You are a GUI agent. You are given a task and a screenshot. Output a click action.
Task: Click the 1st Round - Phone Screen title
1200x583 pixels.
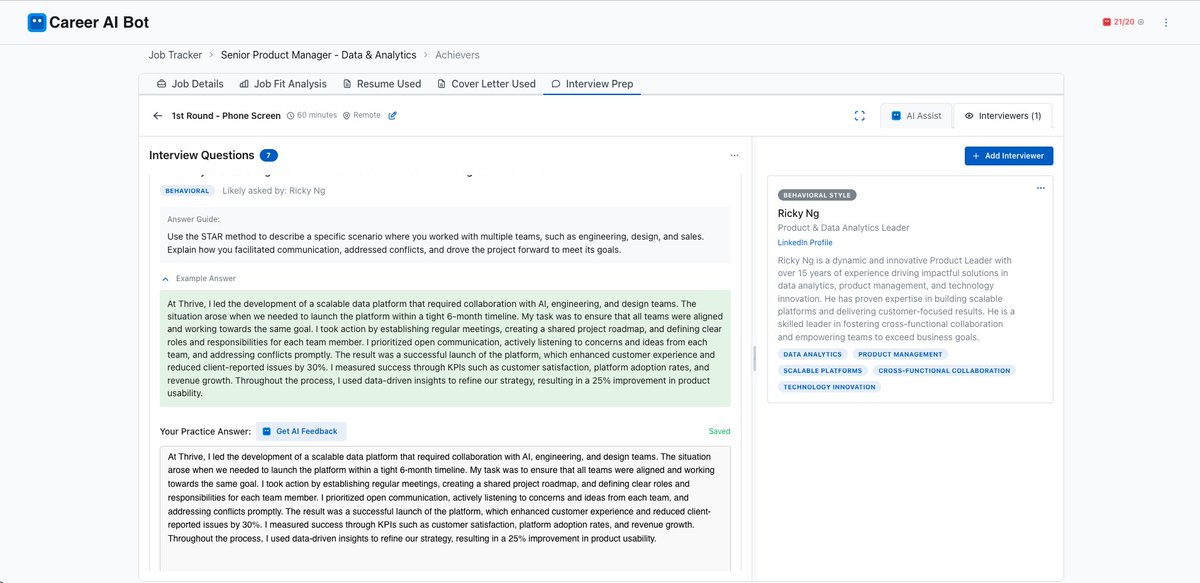pyautogui.click(x=226, y=116)
